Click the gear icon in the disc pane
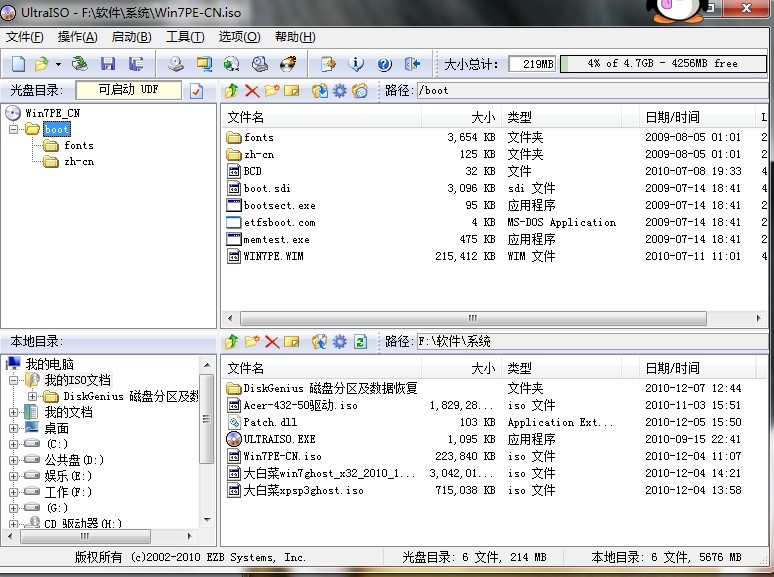 pos(340,91)
